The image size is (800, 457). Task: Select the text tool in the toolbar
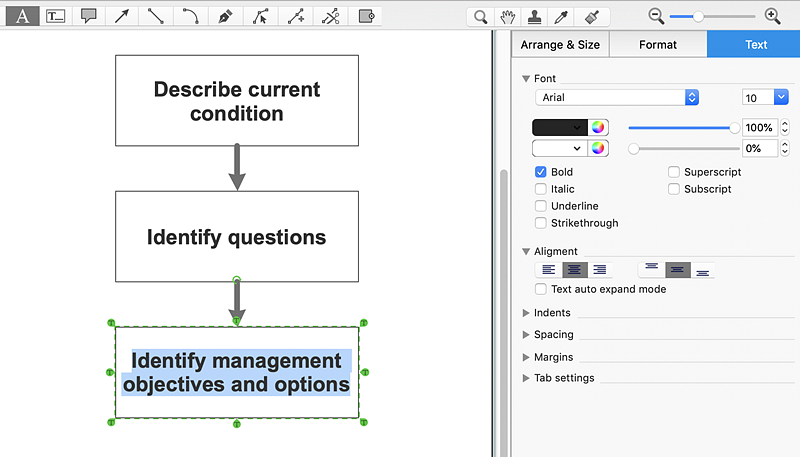[x=22, y=16]
